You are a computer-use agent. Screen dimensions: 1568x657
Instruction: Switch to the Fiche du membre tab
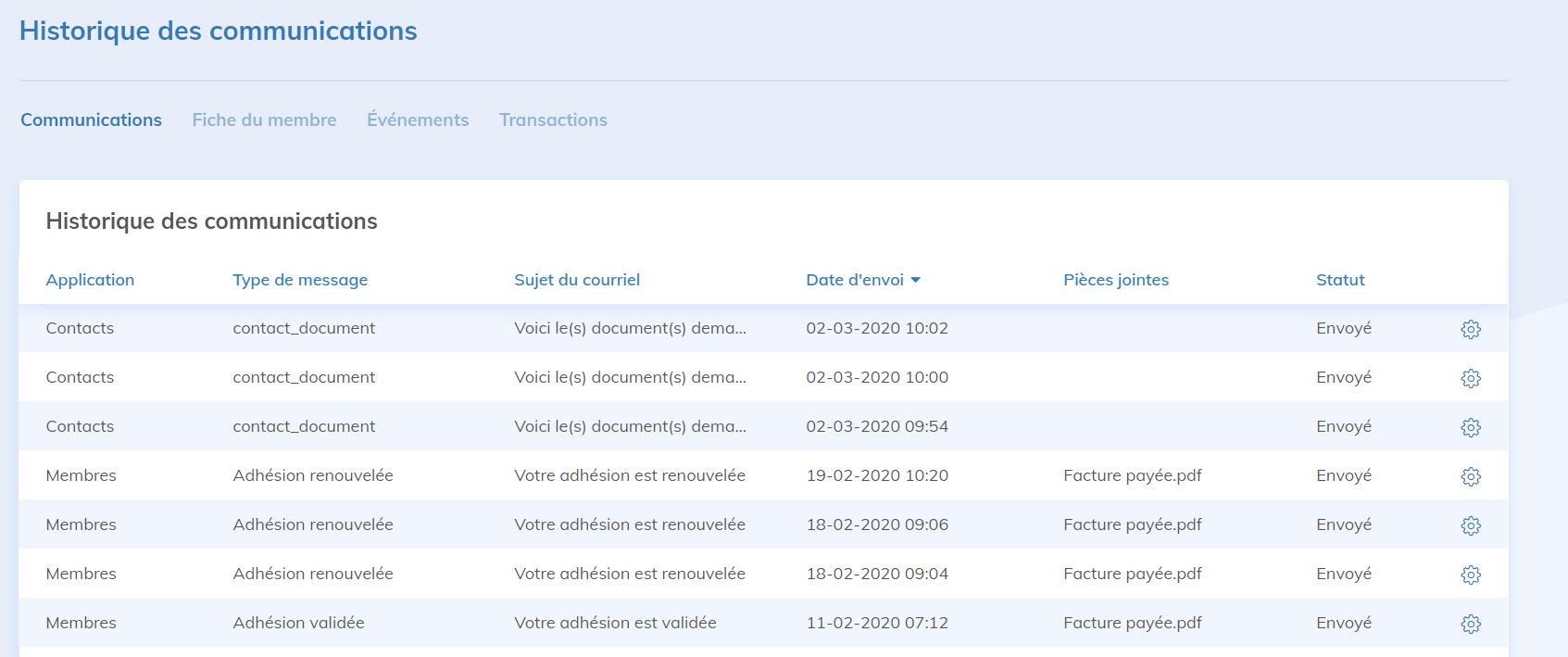[264, 120]
